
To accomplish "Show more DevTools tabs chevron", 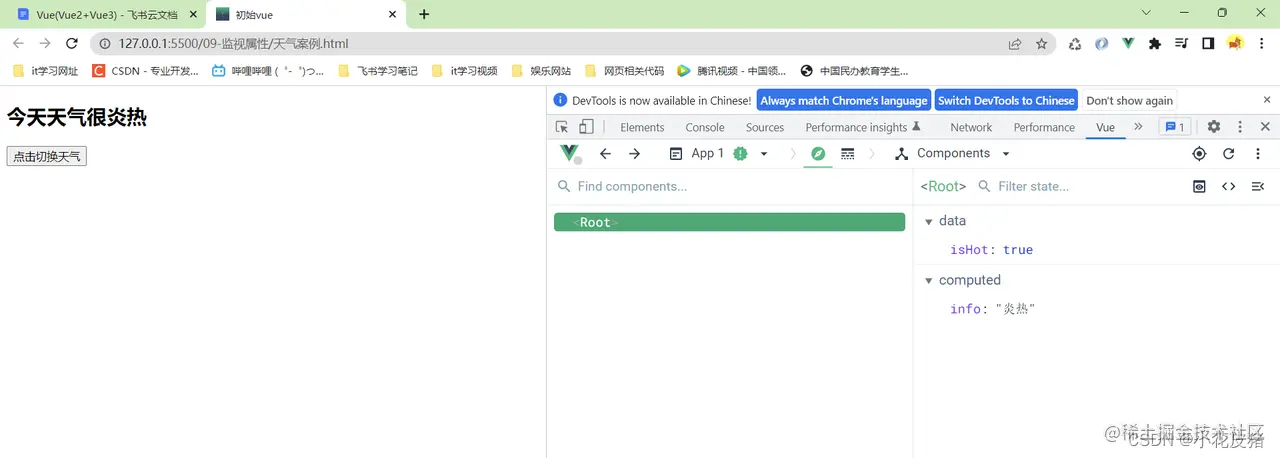I will click(x=1138, y=127).
